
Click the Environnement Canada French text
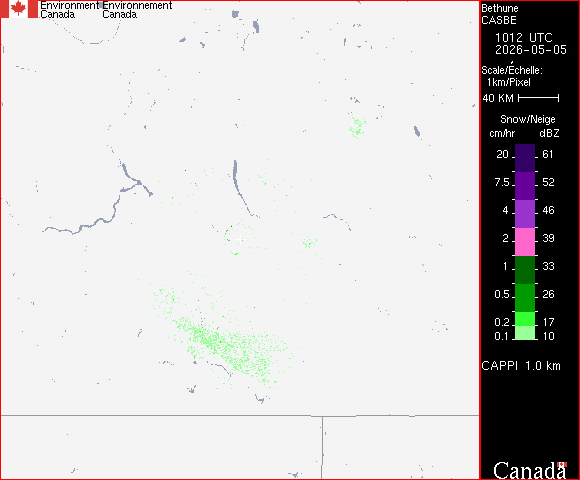[137, 10]
